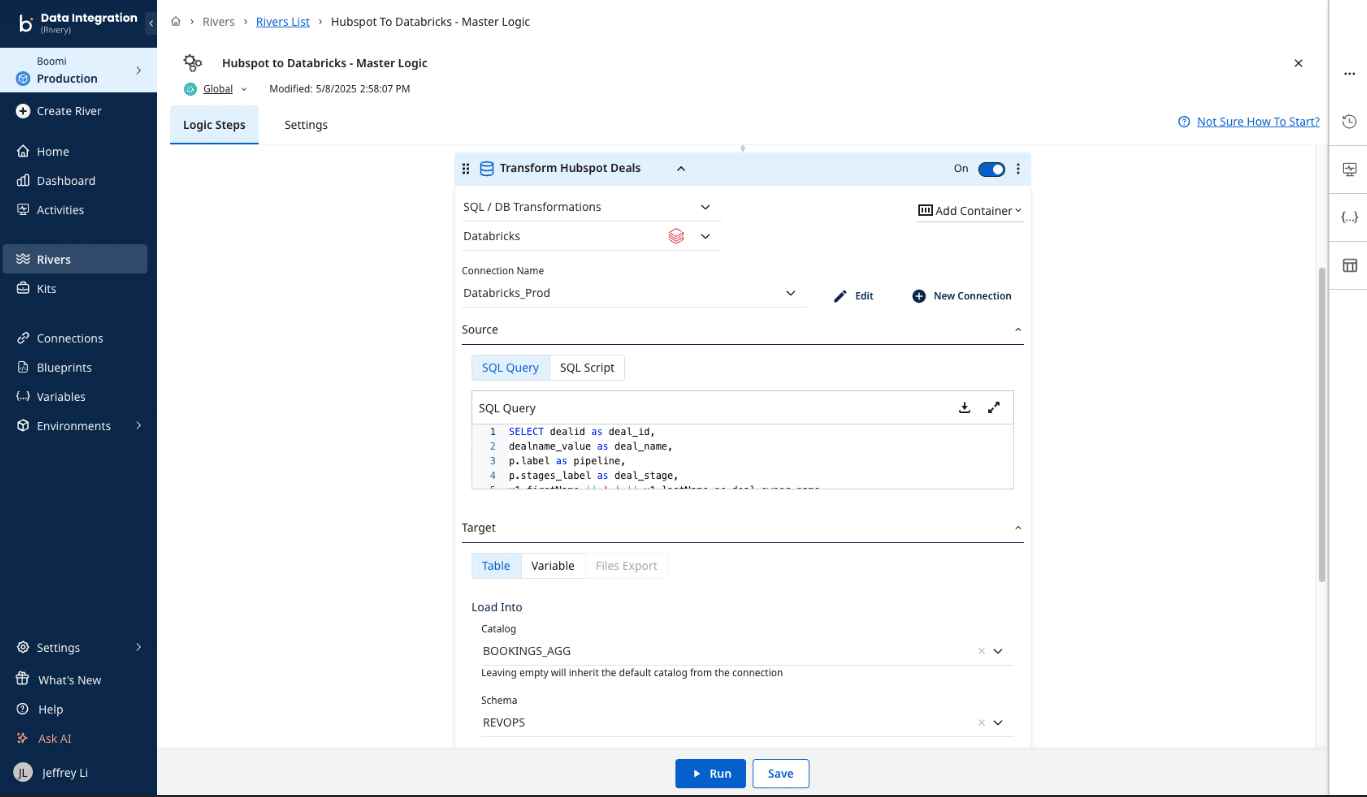Download the SQL Query
The image size is (1367, 797).
pos(964,408)
